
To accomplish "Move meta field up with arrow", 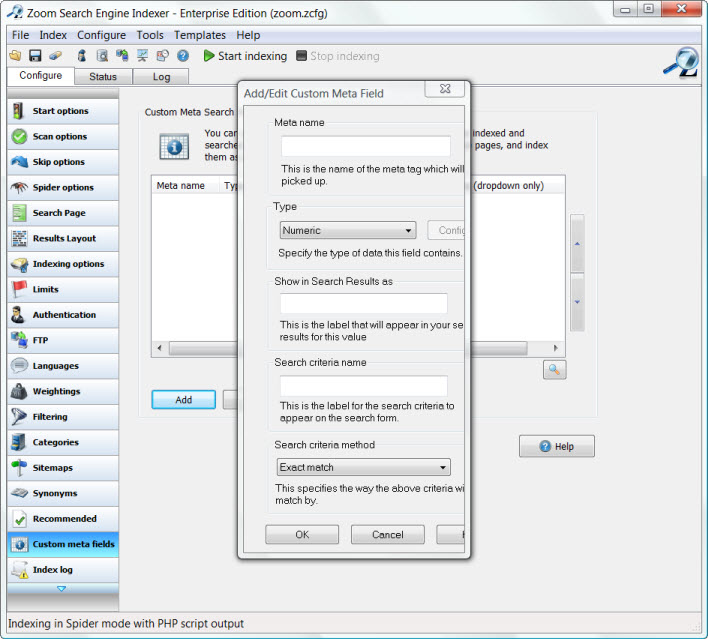I will (577, 243).
